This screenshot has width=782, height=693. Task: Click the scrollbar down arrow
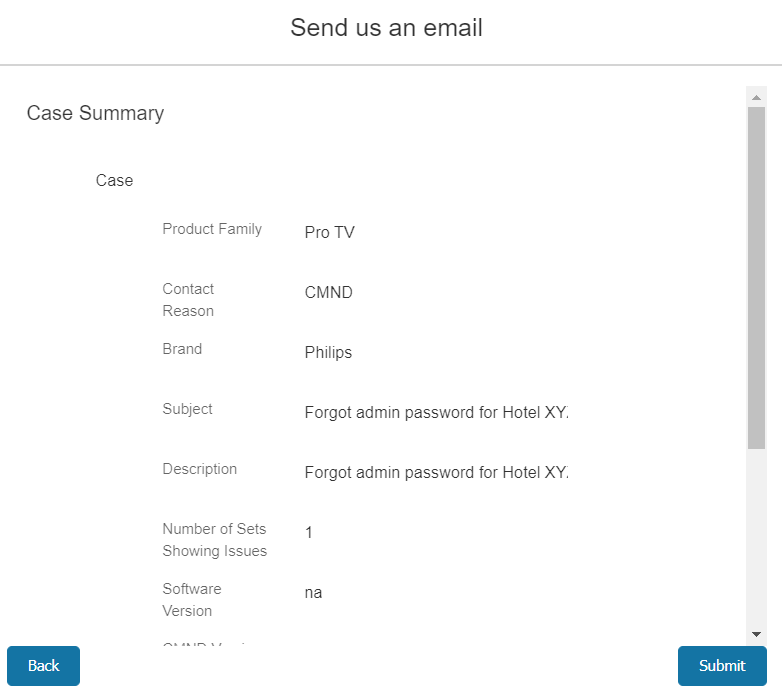click(x=756, y=634)
